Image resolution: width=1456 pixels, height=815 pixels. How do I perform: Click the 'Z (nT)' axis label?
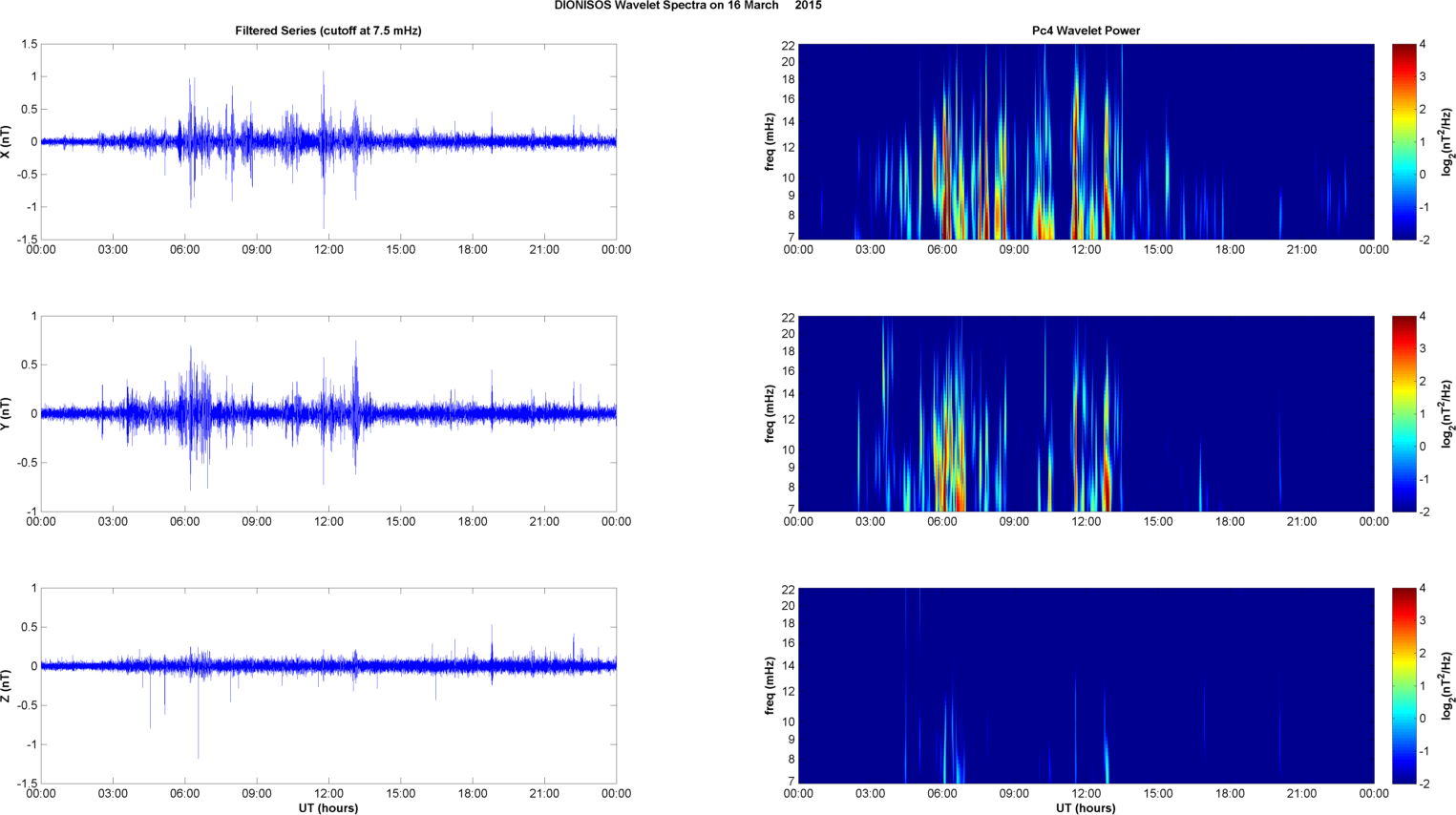click(x=6, y=686)
